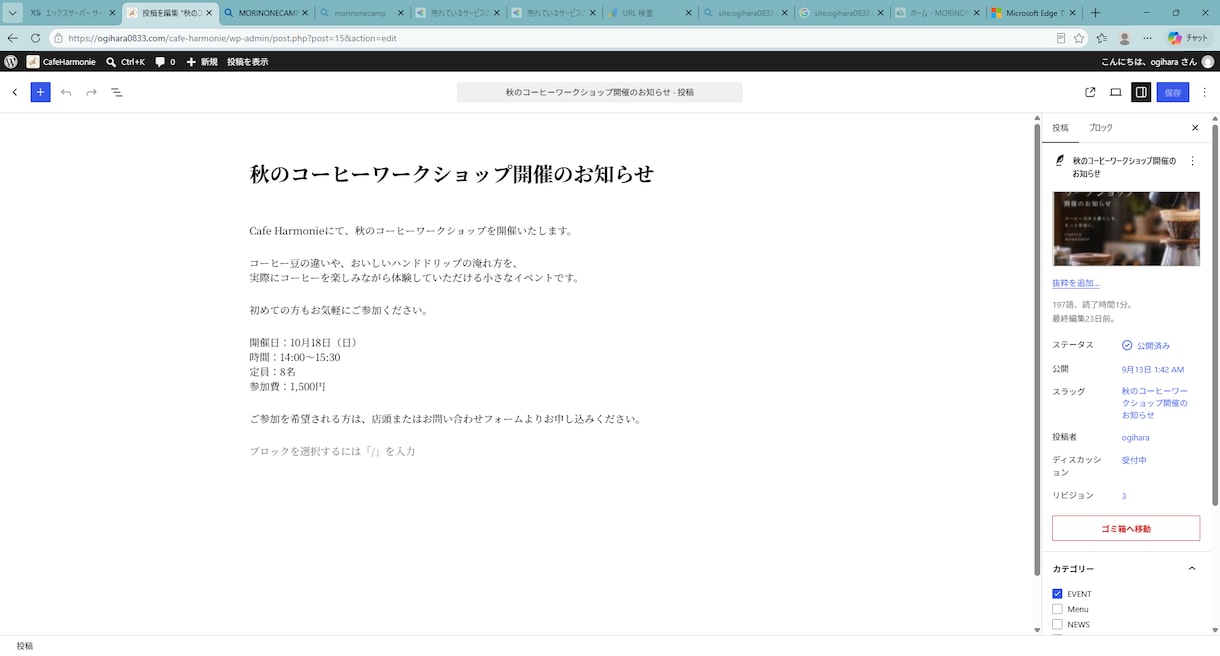Click the featured image thumbnail

pos(1126,228)
